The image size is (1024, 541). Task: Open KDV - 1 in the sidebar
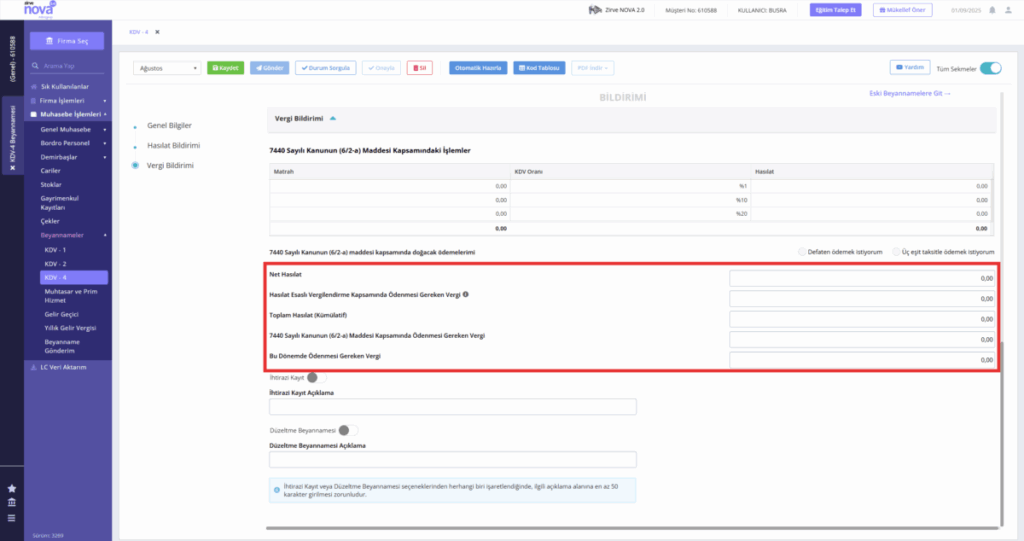pos(56,250)
